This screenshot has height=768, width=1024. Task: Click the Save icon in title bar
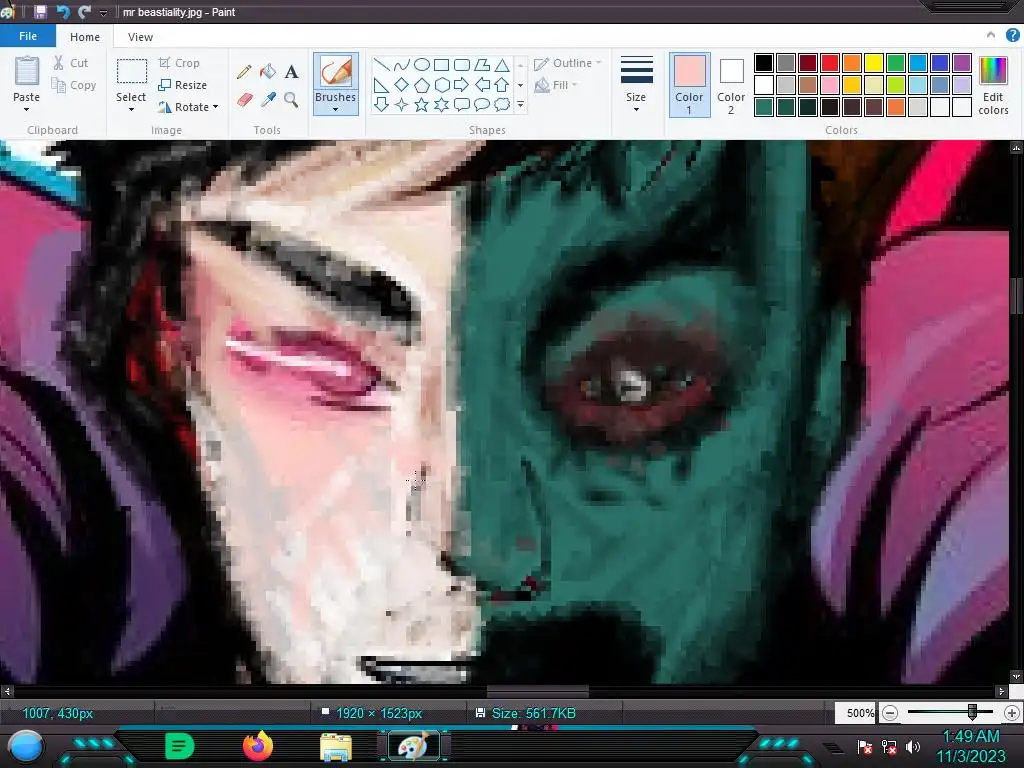[x=40, y=12]
